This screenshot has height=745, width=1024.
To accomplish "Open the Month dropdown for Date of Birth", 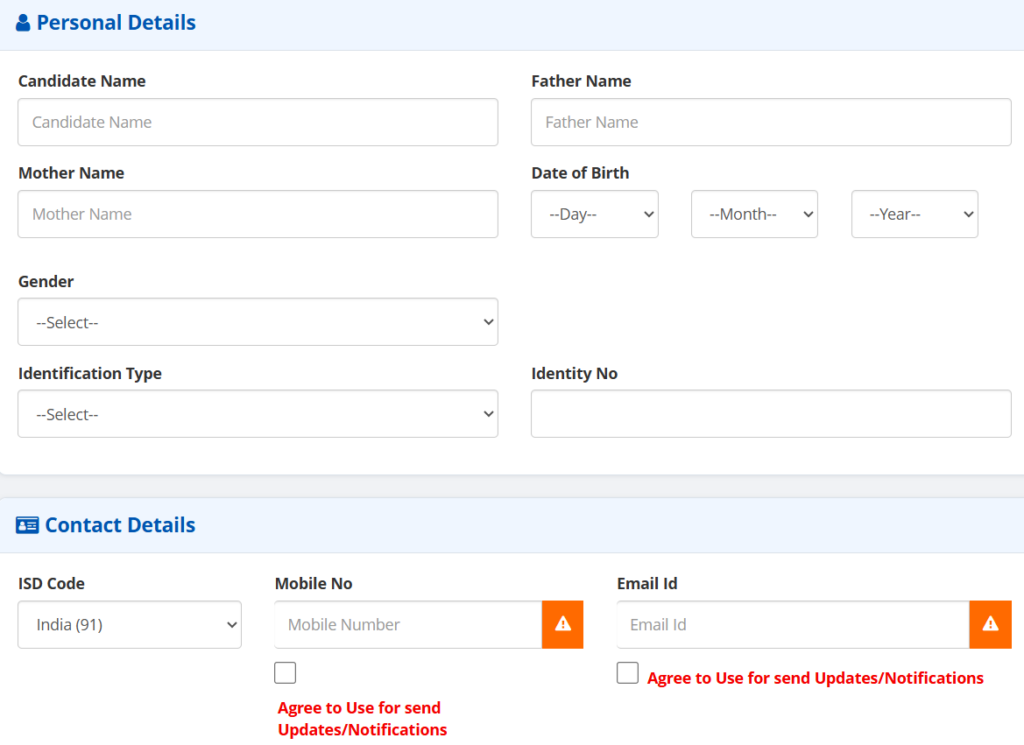I will click(754, 214).
